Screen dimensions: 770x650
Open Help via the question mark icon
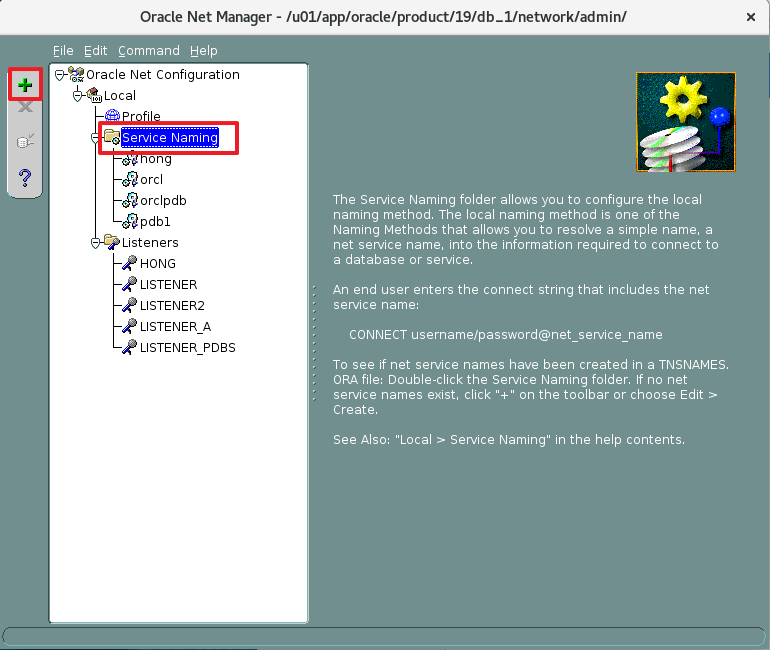pos(25,177)
